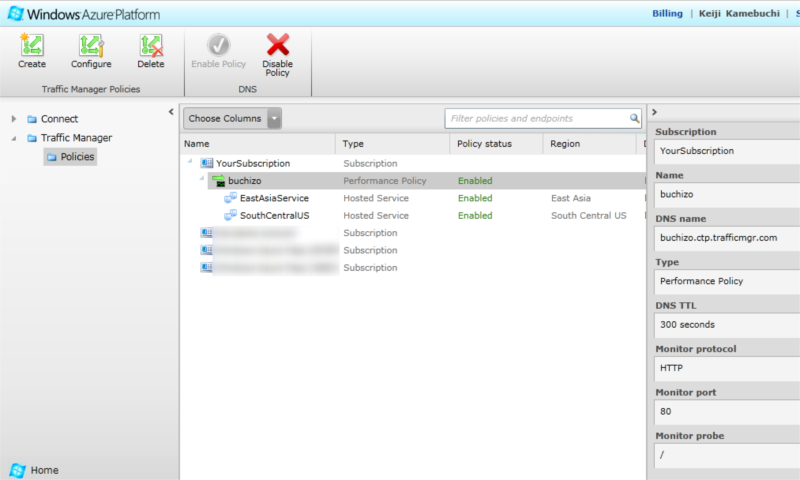Click the Create policy icon
This screenshot has width=800, height=480.
[32, 45]
